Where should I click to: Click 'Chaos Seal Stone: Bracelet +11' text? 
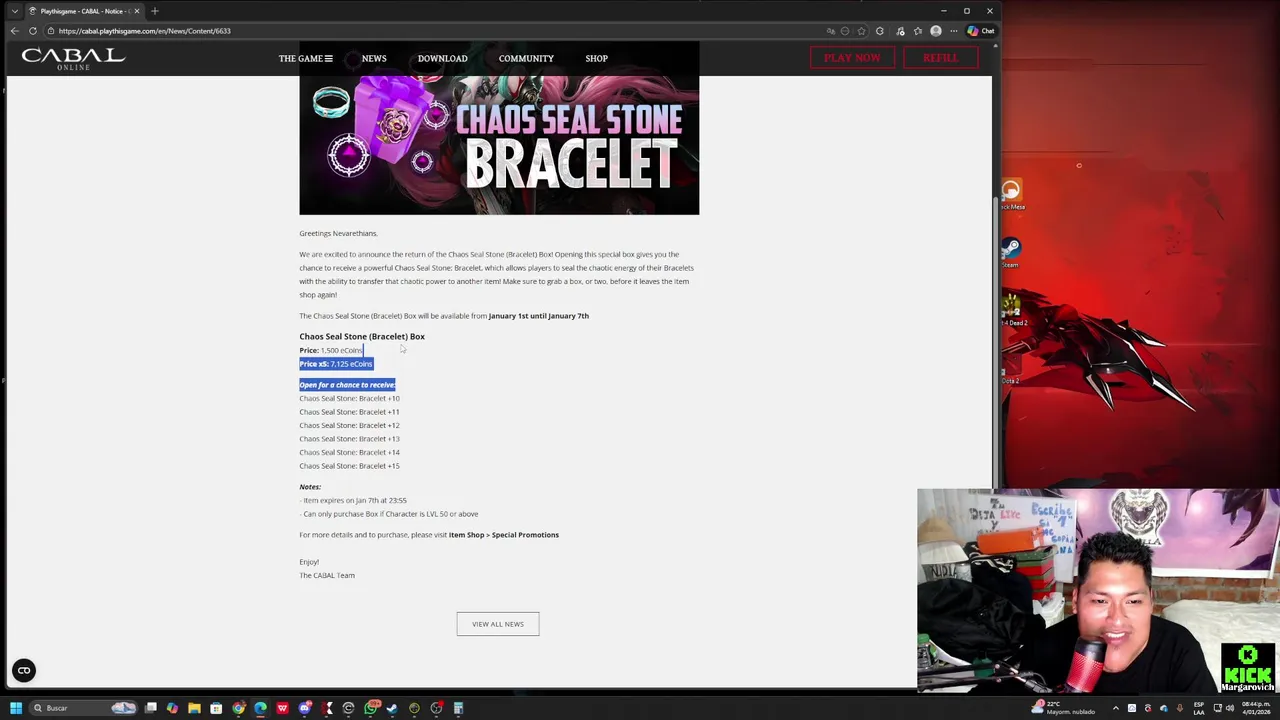(349, 412)
